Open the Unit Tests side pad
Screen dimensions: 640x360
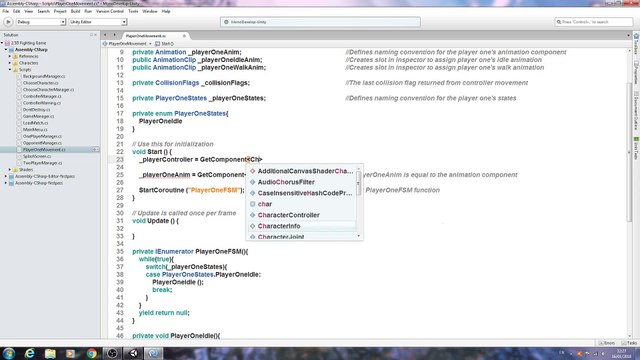[x=636, y=148]
